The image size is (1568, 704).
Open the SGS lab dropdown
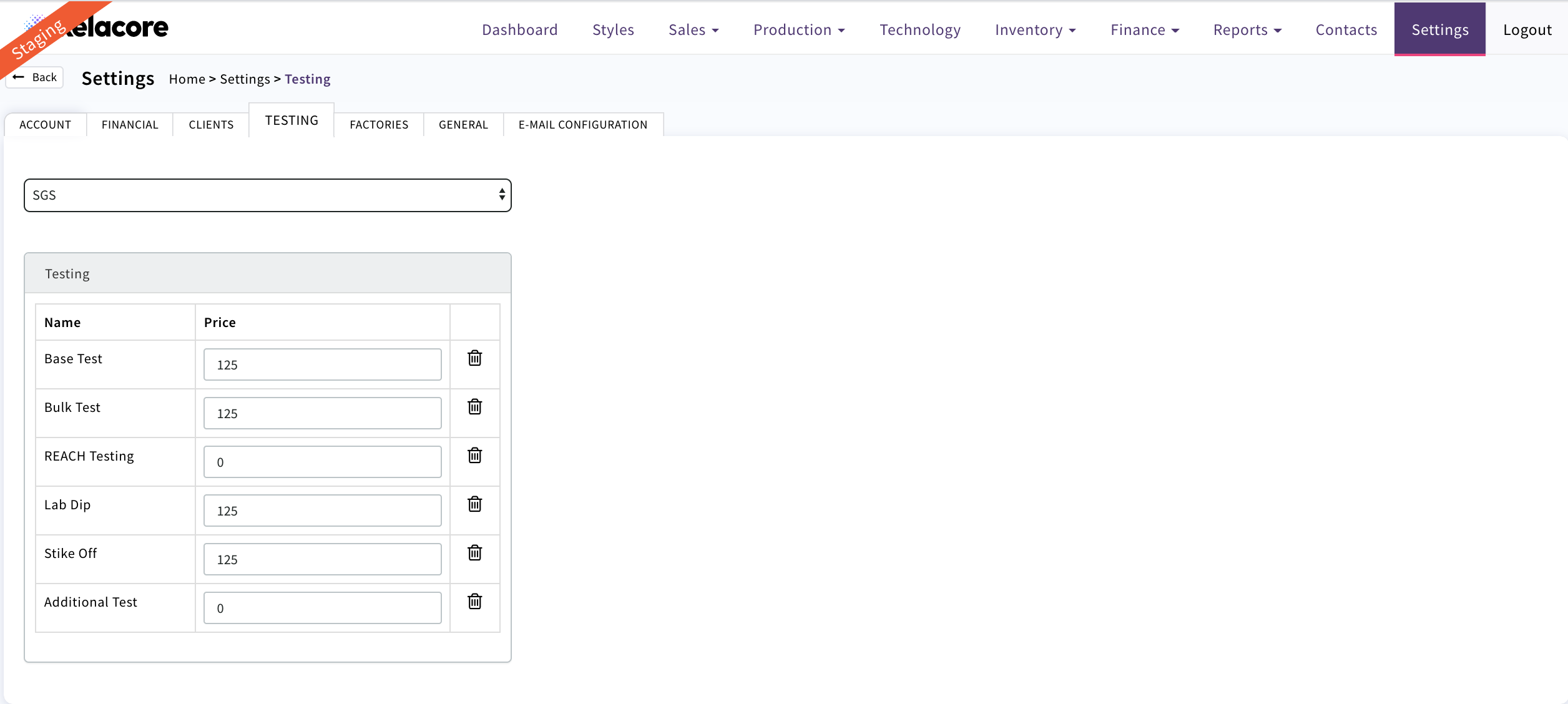coord(267,195)
